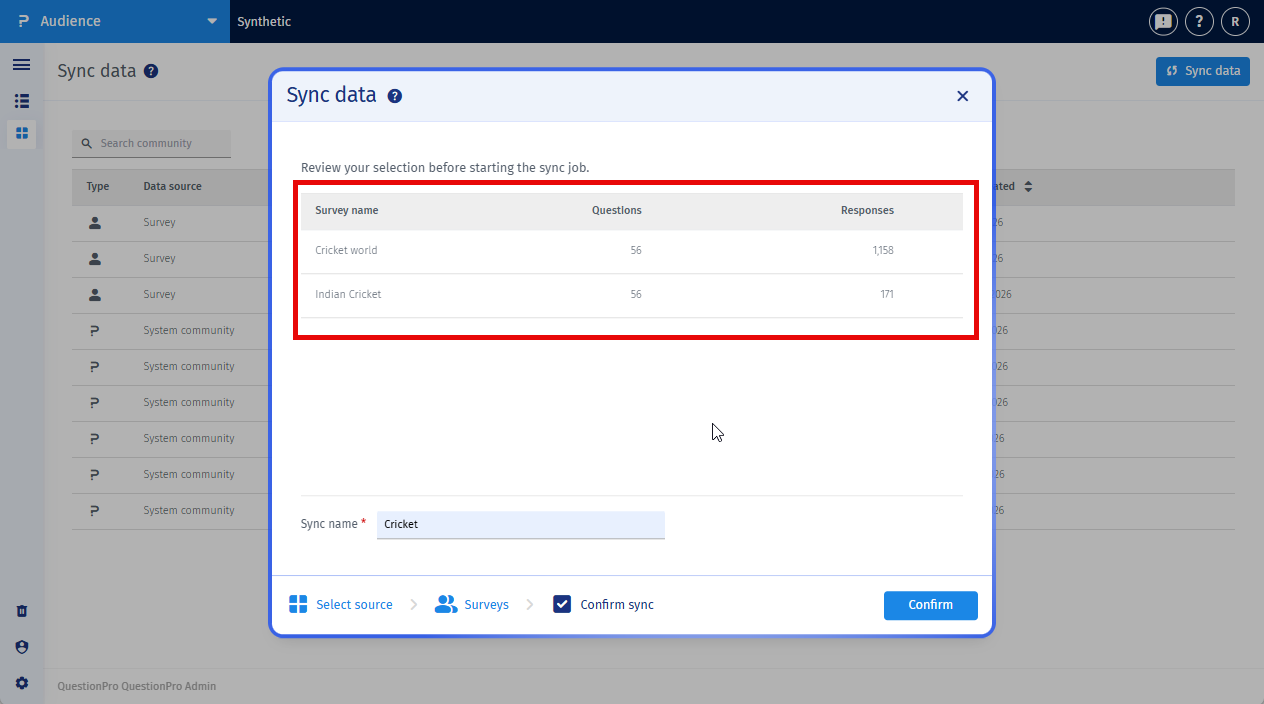
Task: Click QuestionPro Admin footer text
Action: tap(137, 686)
